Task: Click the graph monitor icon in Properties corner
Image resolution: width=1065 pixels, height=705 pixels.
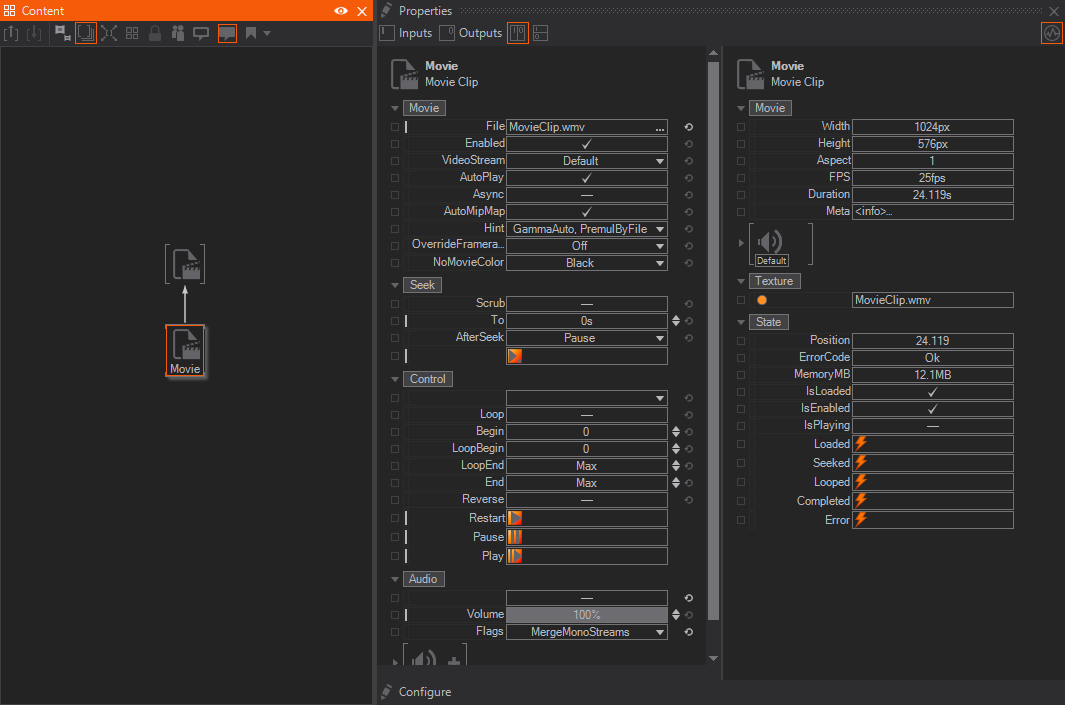Action: (1051, 33)
